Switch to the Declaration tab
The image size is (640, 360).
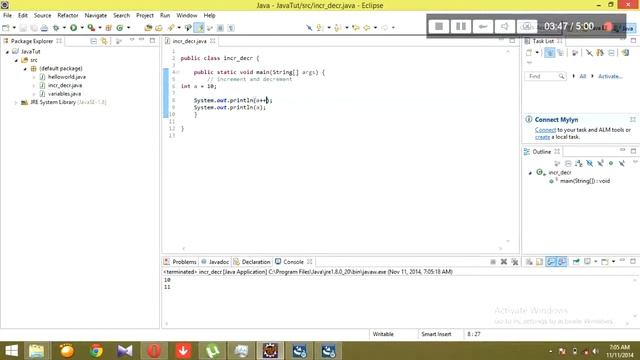pos(252,262)
